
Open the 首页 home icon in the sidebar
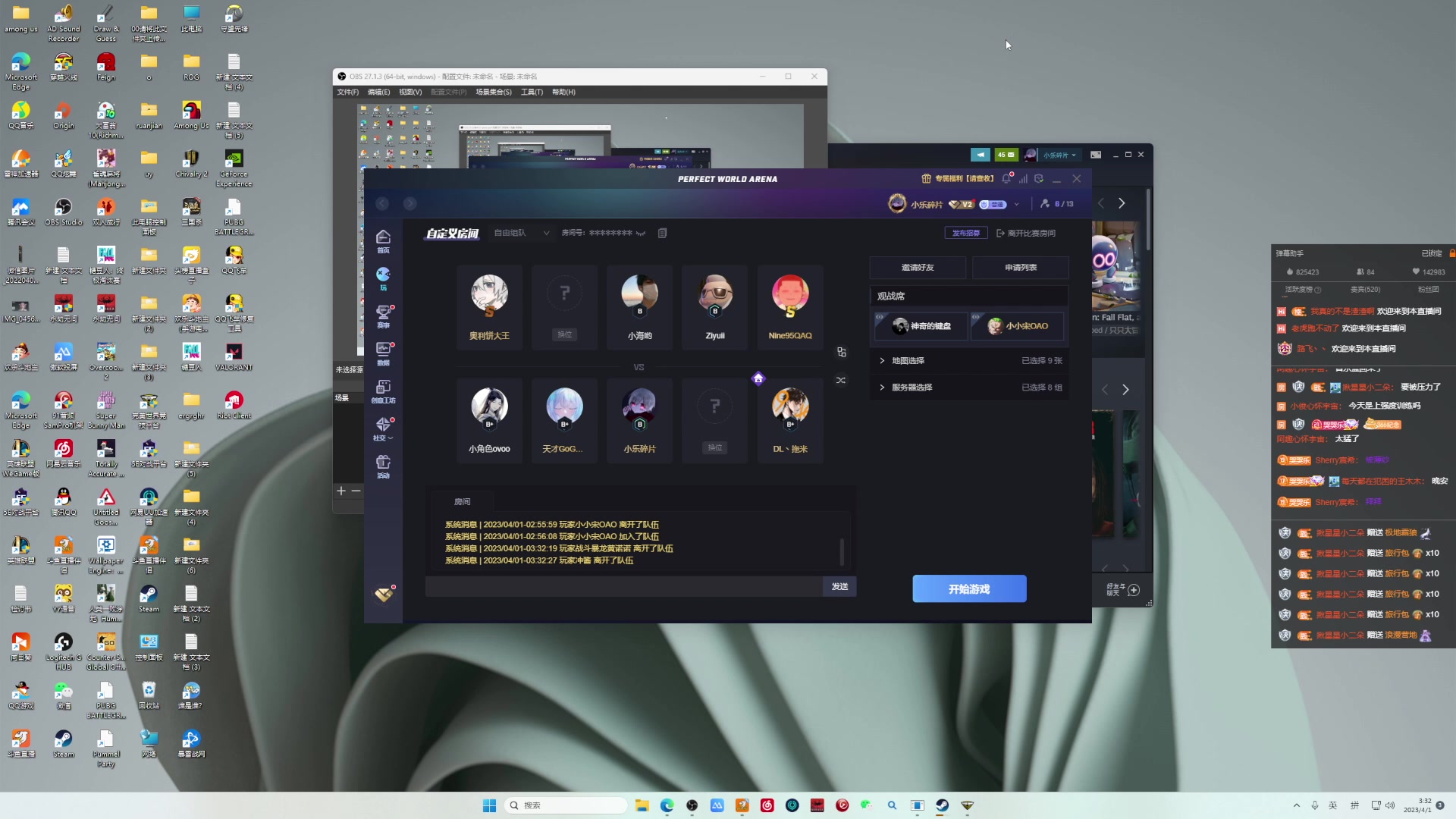(383, 241)
